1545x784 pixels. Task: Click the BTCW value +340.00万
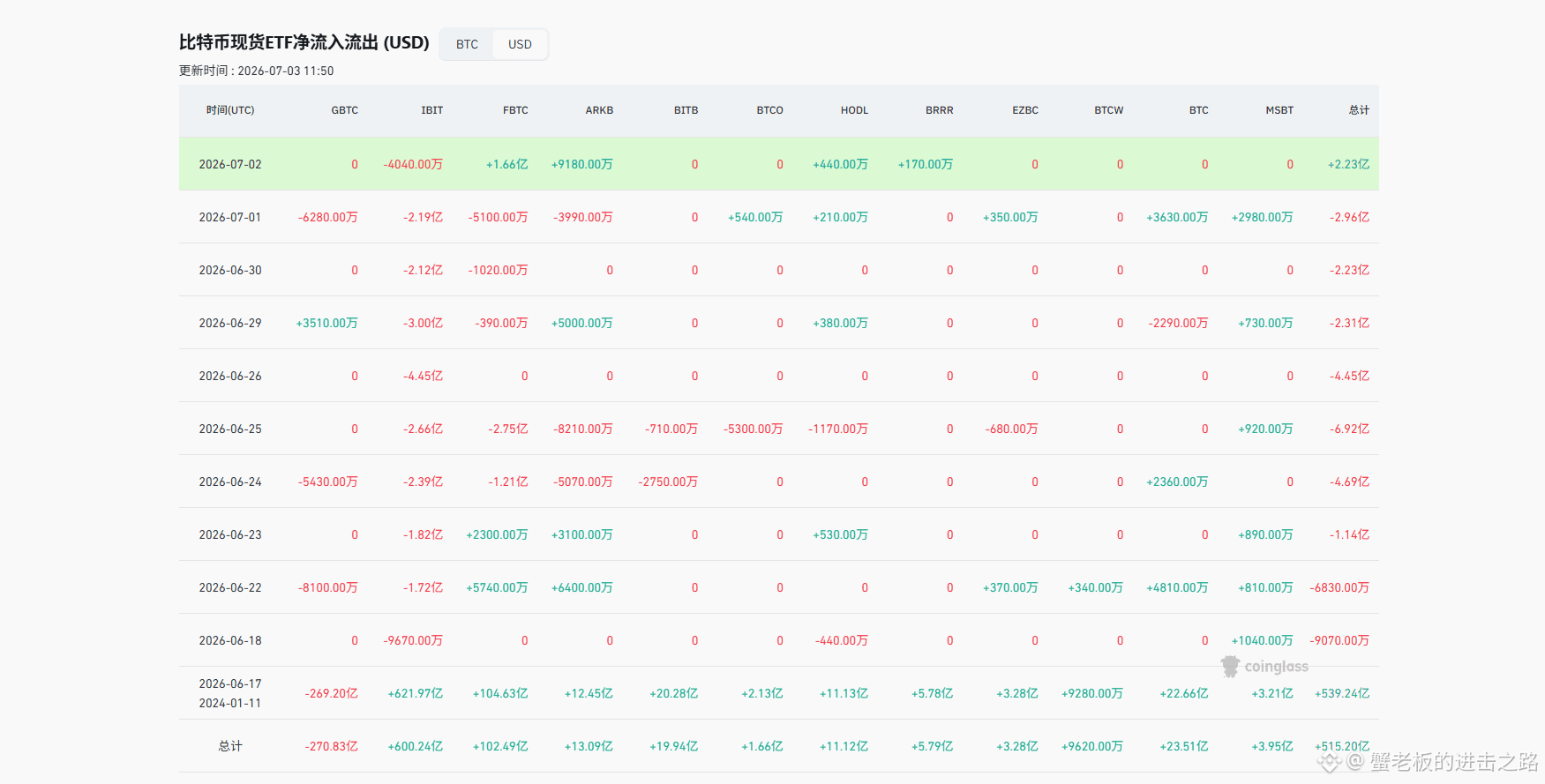pos(1095,587)
